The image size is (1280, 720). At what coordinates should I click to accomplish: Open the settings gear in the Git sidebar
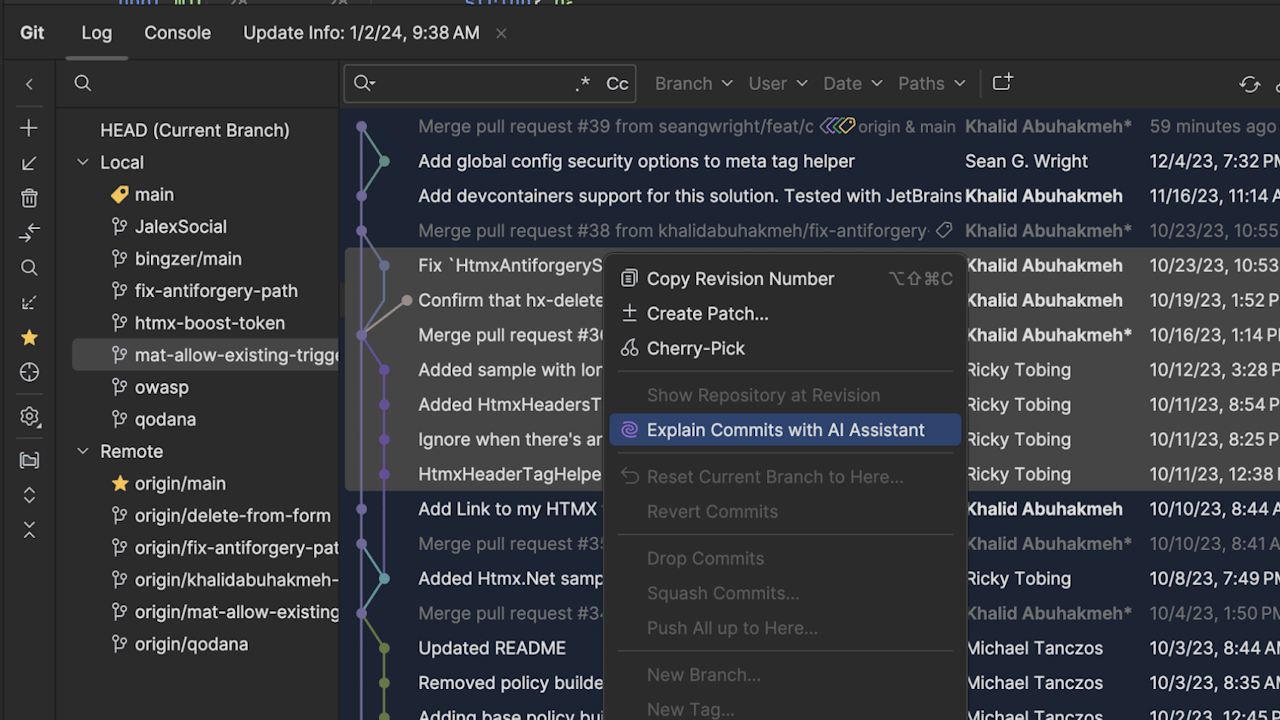[28, 417]
